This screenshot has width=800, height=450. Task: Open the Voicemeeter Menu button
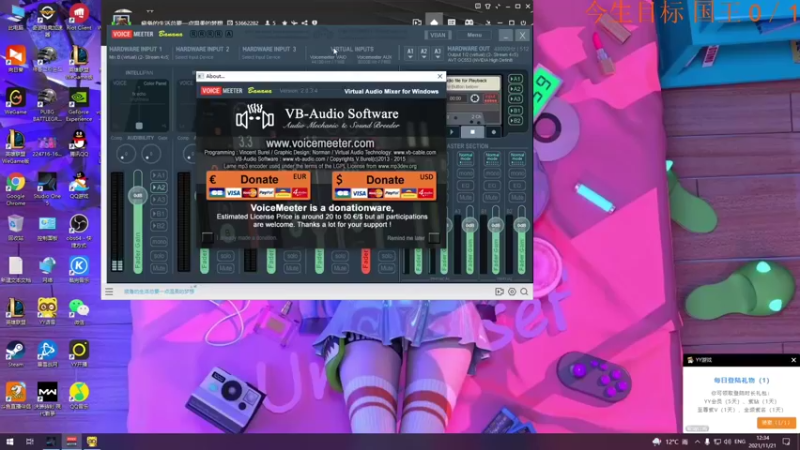point(474,35)
